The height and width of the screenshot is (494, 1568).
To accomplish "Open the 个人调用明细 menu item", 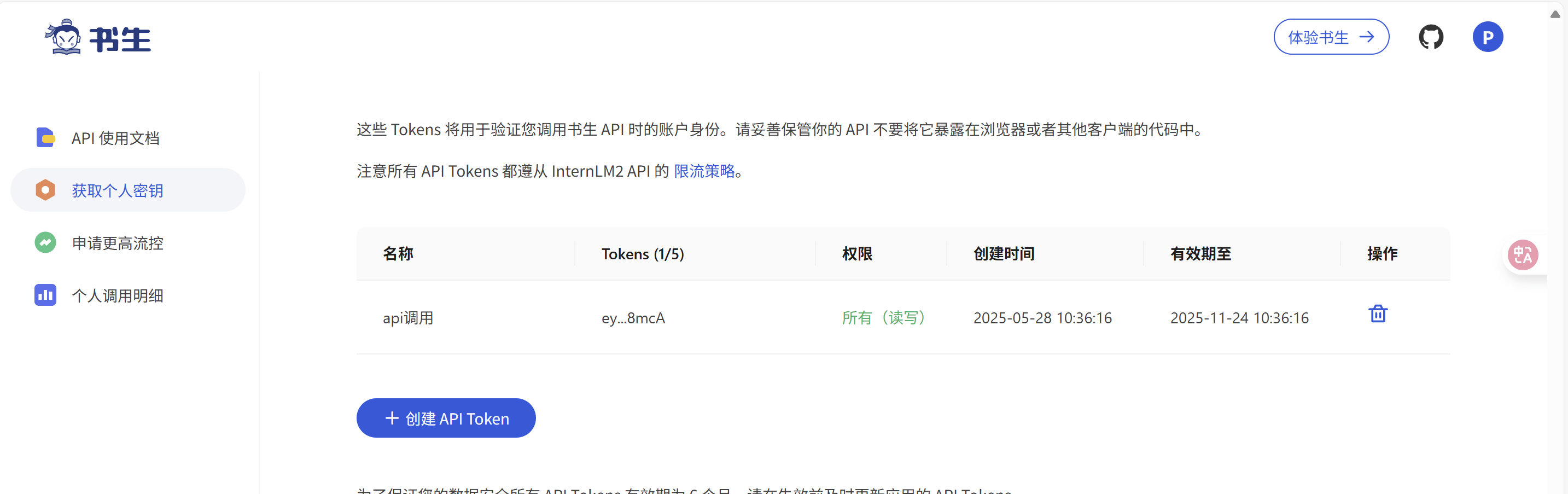I will pyautogui.click(x=128, y=295).
